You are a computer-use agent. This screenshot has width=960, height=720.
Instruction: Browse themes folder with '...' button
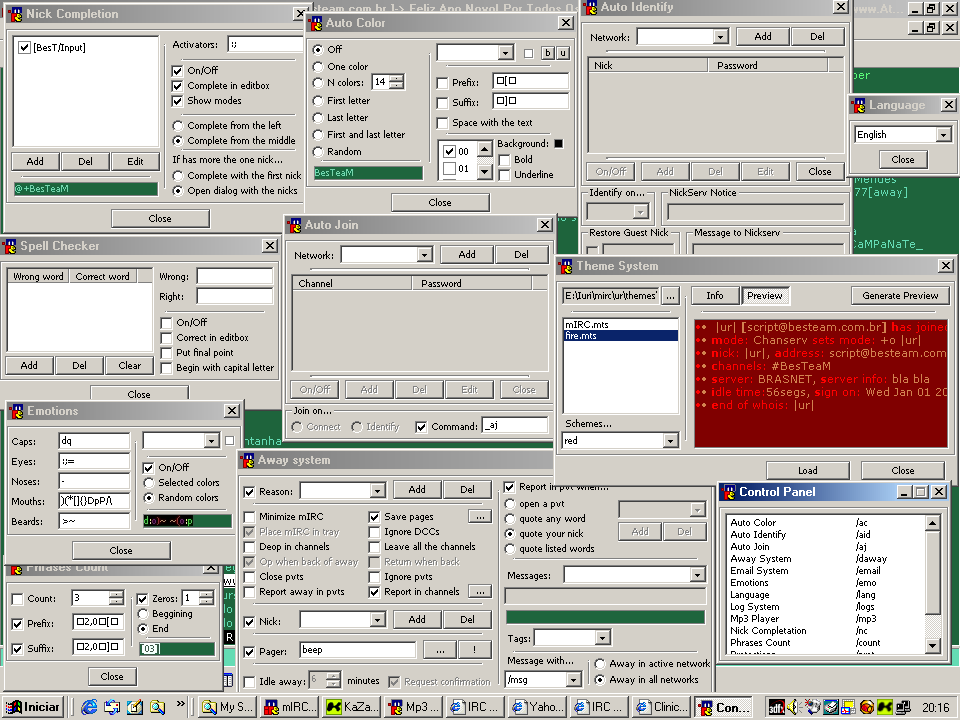pyautogui.click(x=670, y=296)
